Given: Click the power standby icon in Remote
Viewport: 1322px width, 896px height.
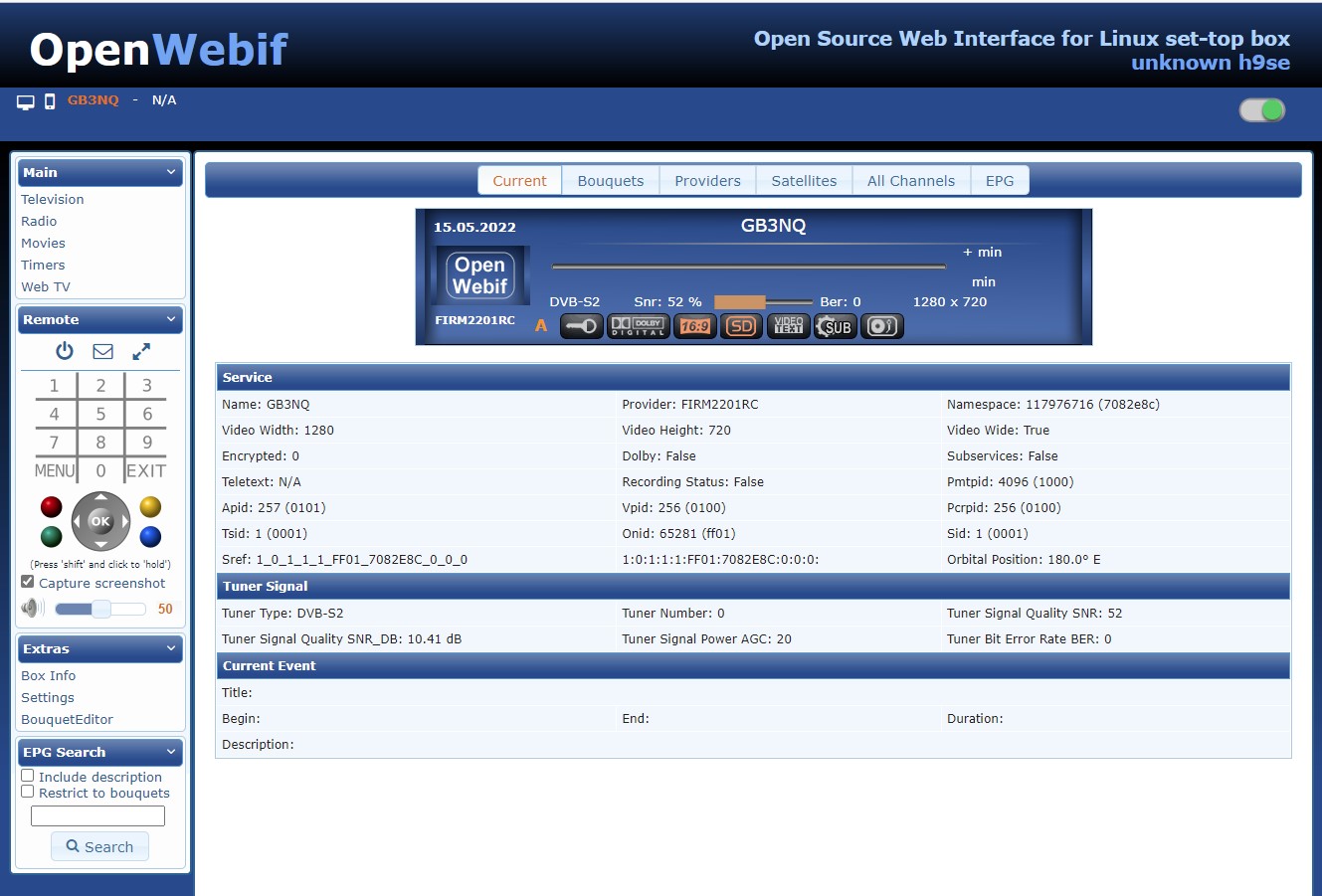Looking at the screenshot, I should 65,351.
